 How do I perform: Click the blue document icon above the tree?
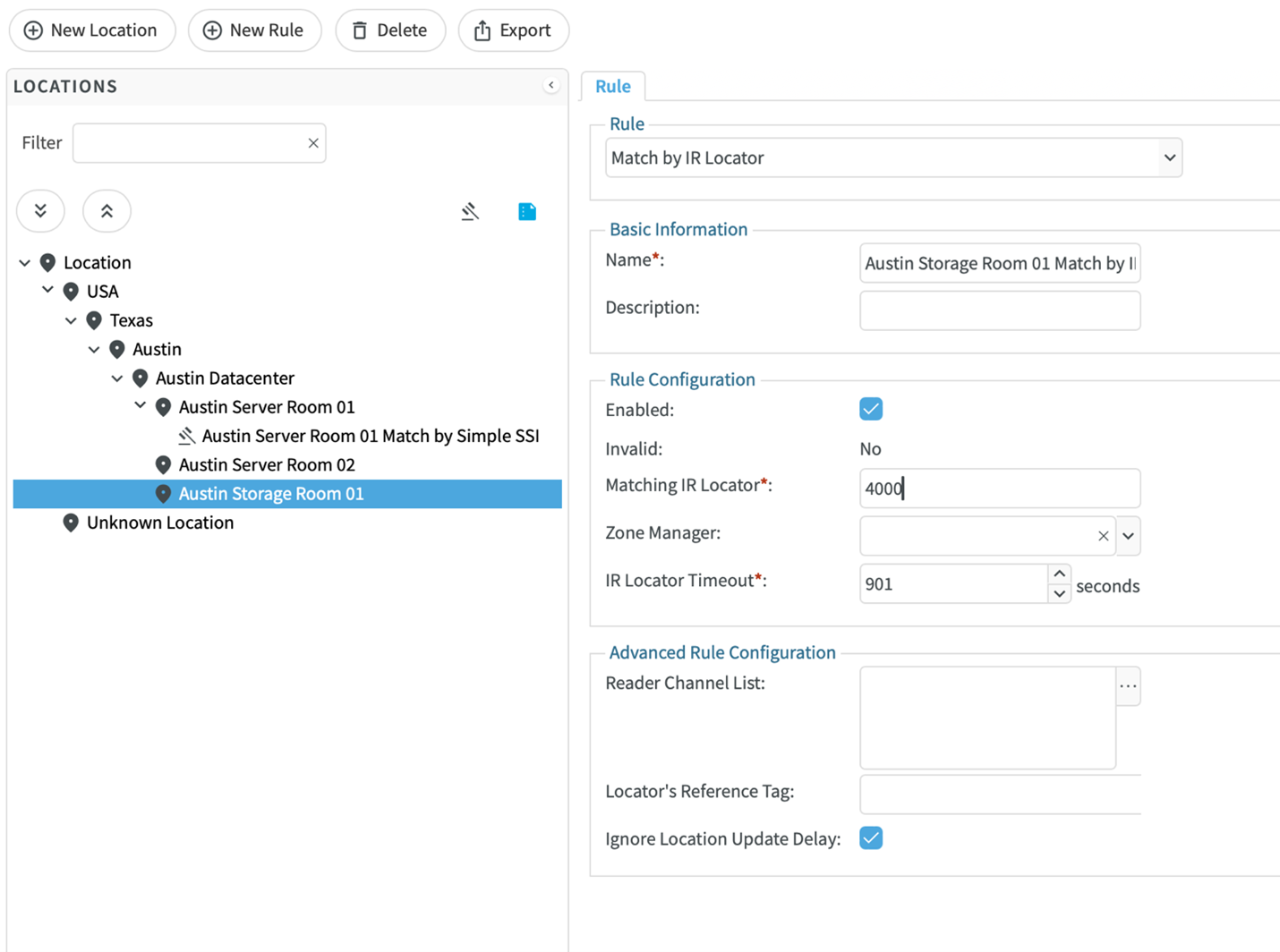[527, 211]
